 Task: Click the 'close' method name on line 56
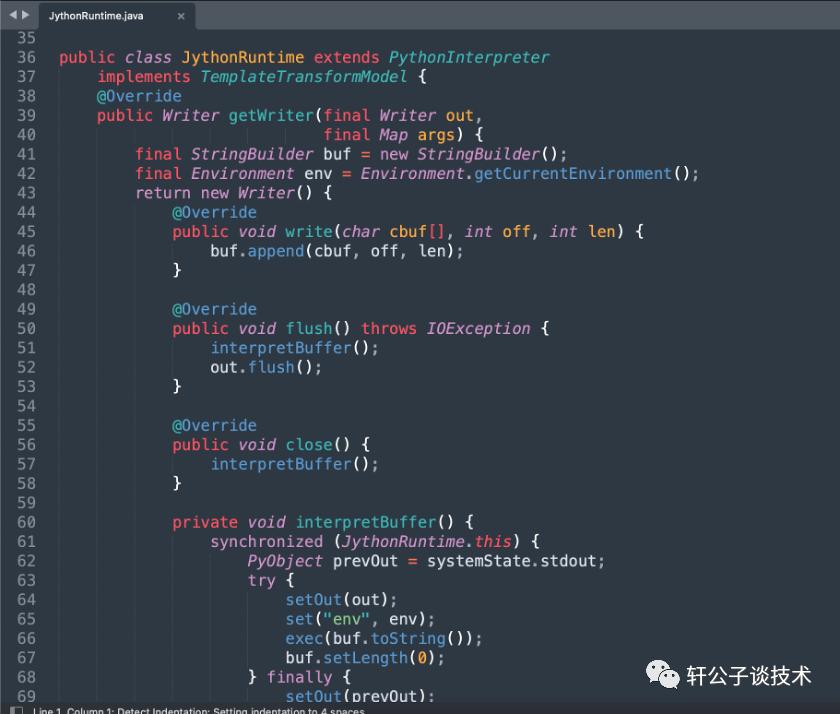[x=309, y=445]
